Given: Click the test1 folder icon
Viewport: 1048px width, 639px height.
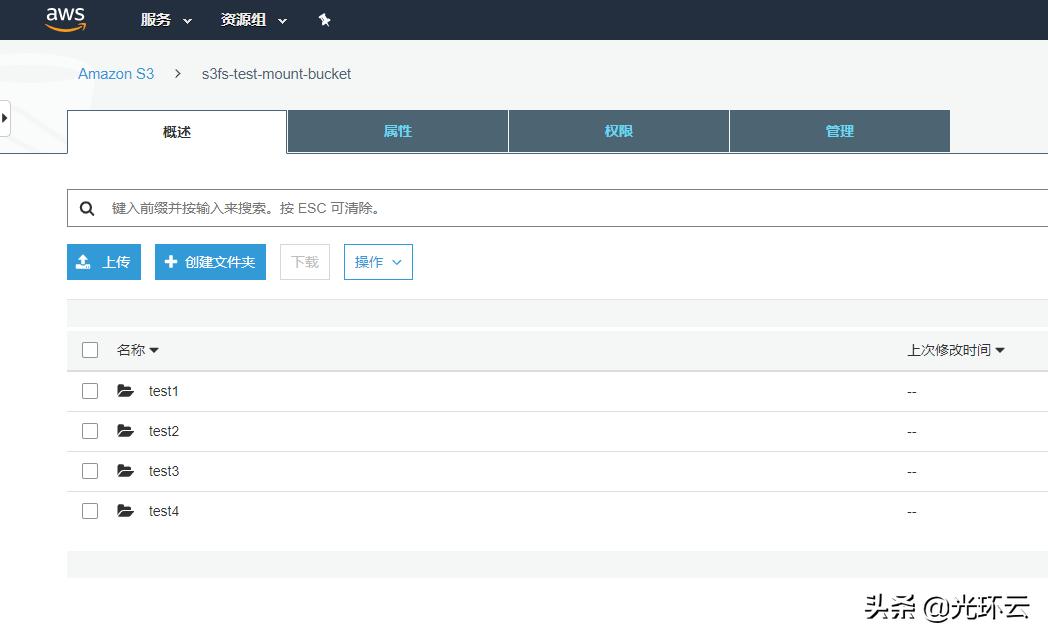Looking at the screenshot, I should 125,391.
